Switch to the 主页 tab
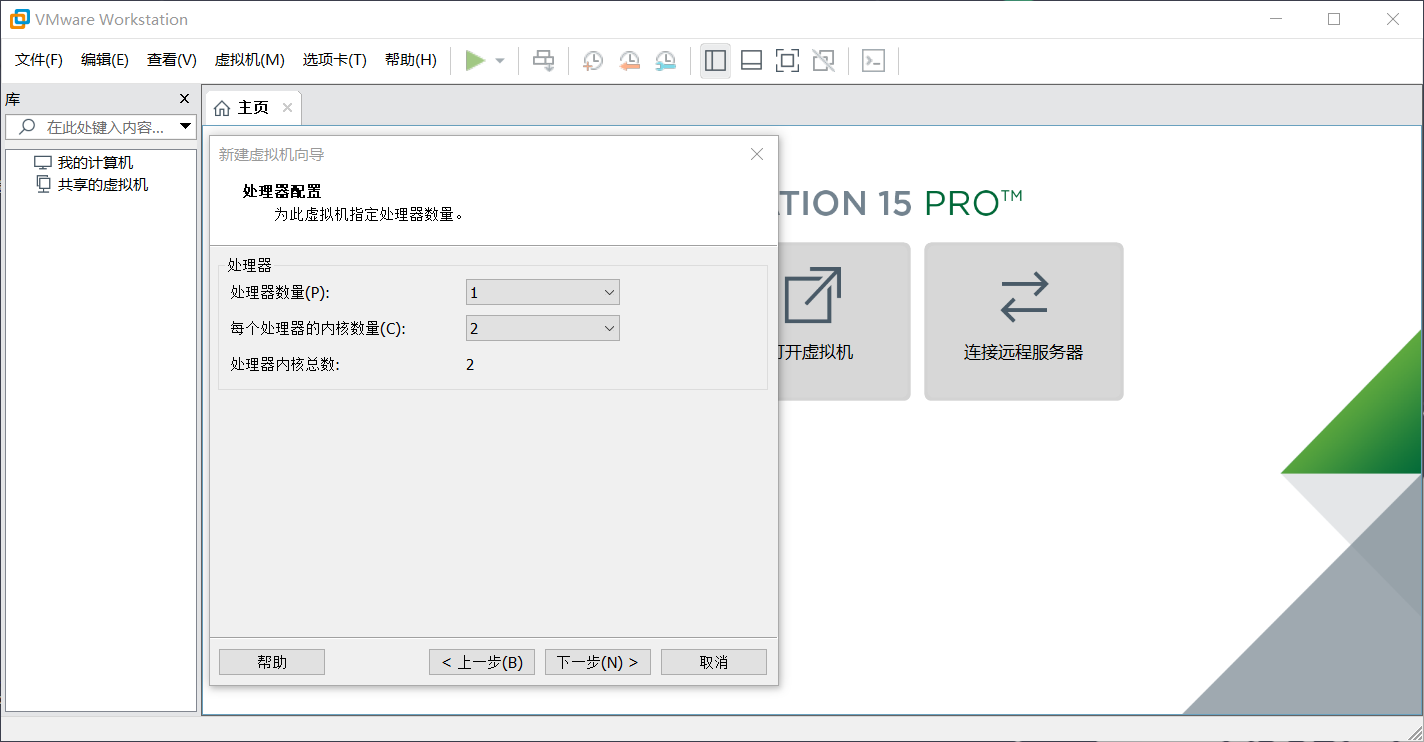The width and height of the screenshot is (1424, 742). coord(253,108)
